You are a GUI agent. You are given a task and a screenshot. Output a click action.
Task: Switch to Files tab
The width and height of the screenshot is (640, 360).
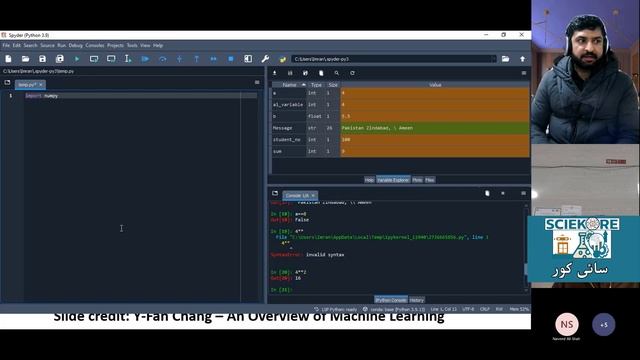[430, 180]
